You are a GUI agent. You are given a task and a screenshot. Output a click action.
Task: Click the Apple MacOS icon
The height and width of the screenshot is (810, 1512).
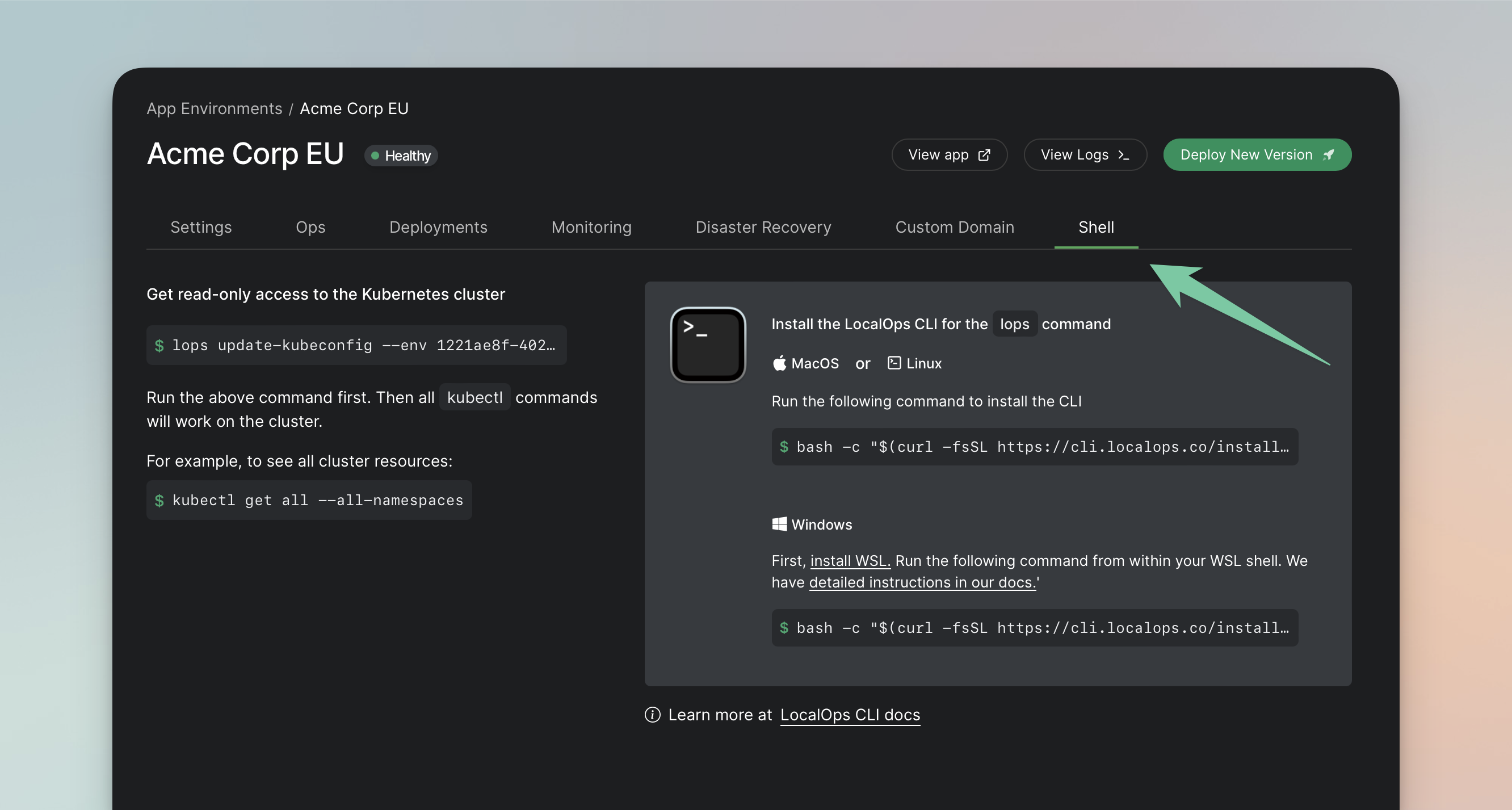point(779,363)
